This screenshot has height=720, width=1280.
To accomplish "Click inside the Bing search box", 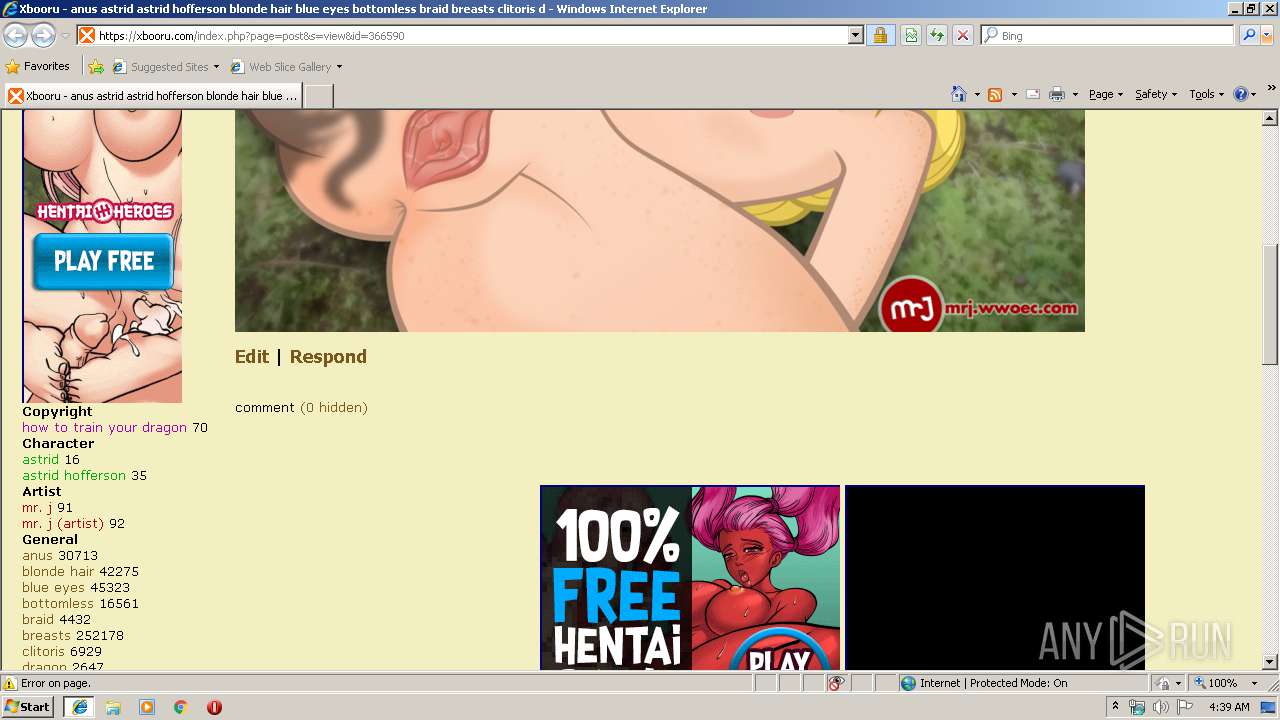I will coord(1108,36).
